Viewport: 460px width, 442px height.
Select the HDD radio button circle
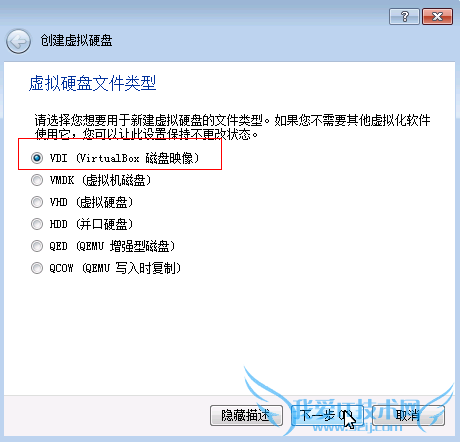[37, 224]
